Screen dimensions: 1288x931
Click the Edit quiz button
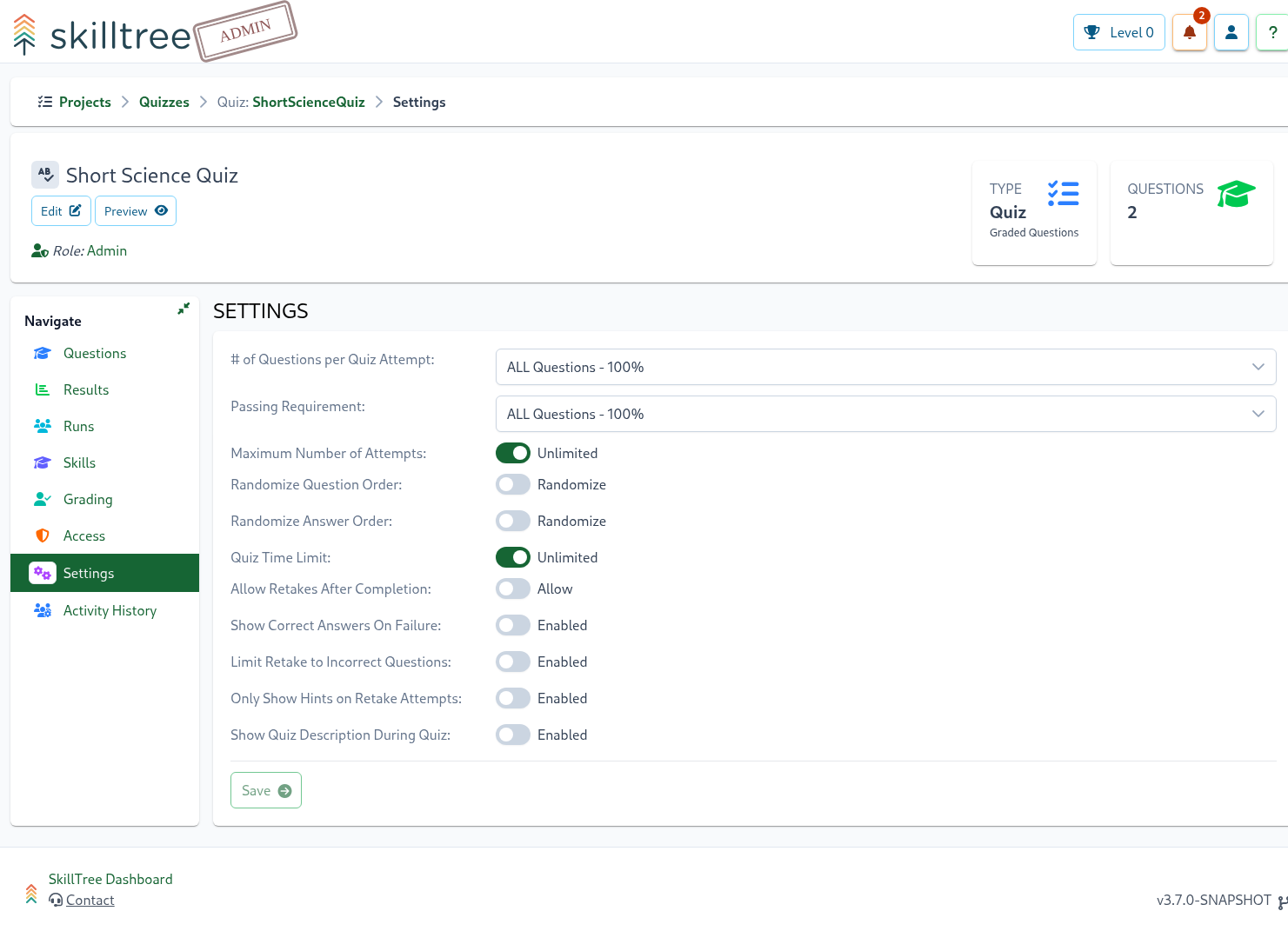(61, 210)
